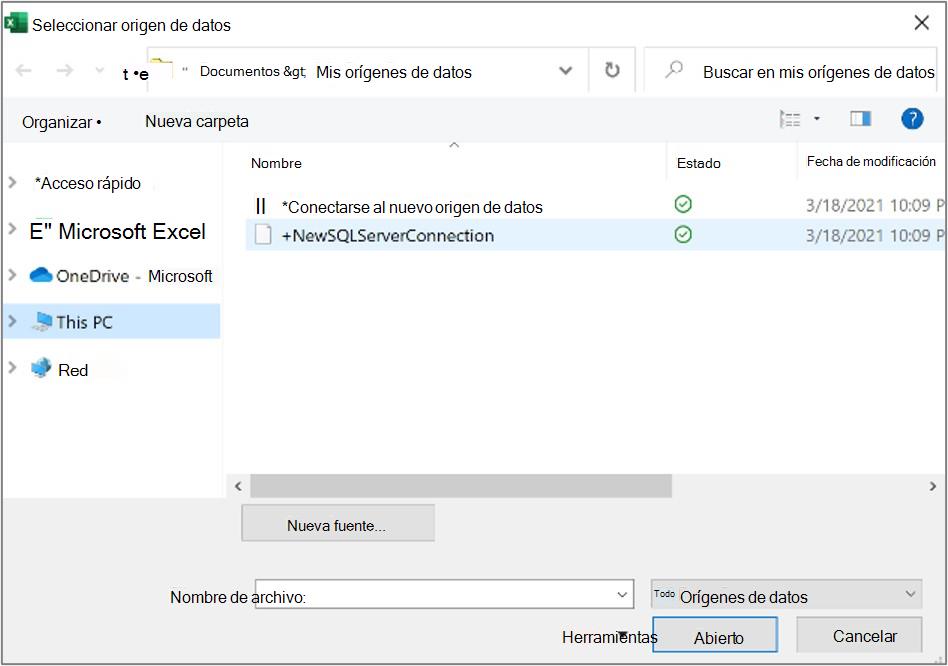Close the Seleccionar origen de datos dialog
The height and width of the screenshot is (666, 948).
pos(921,23)
